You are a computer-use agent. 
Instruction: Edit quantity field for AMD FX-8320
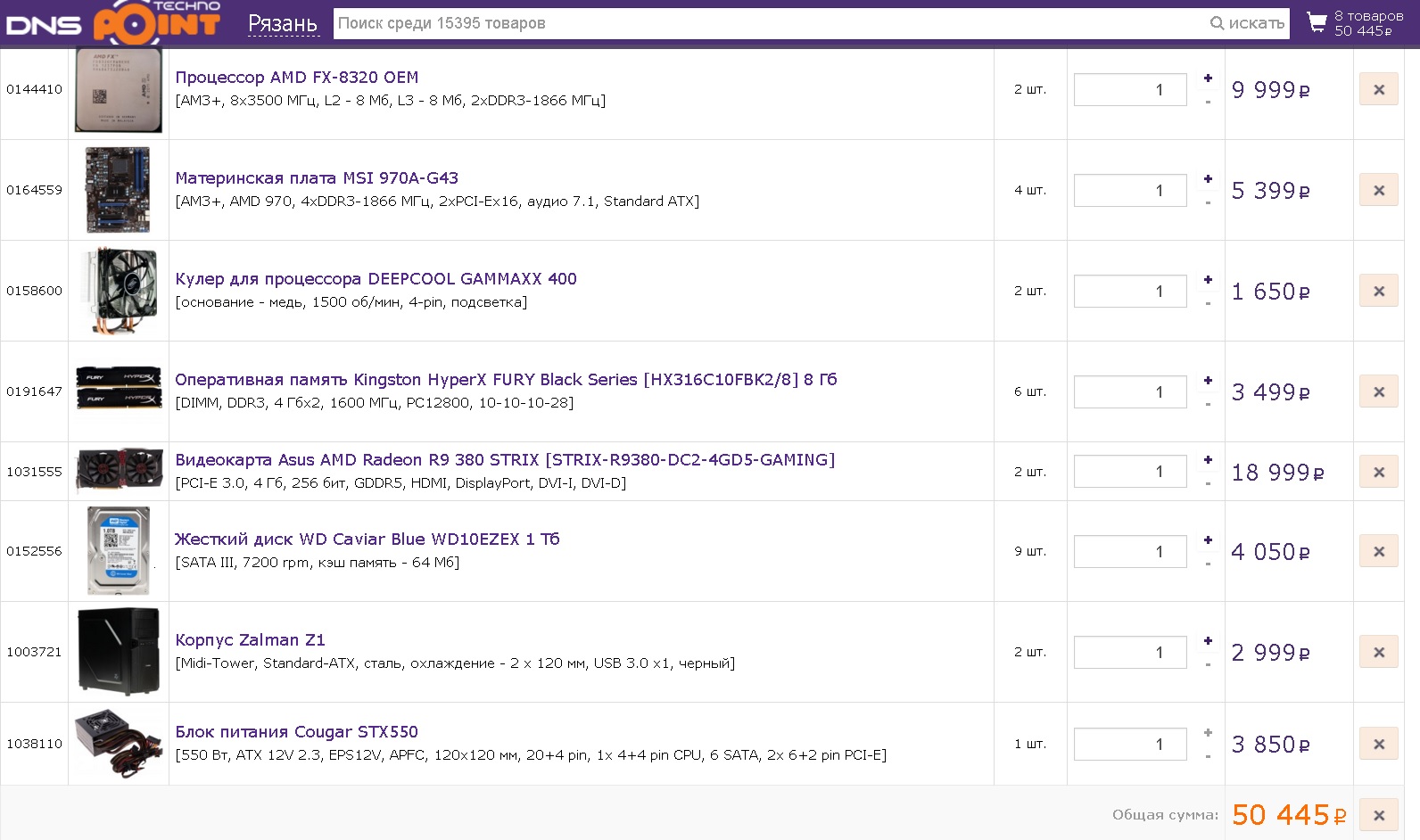tap(1130, 89)
